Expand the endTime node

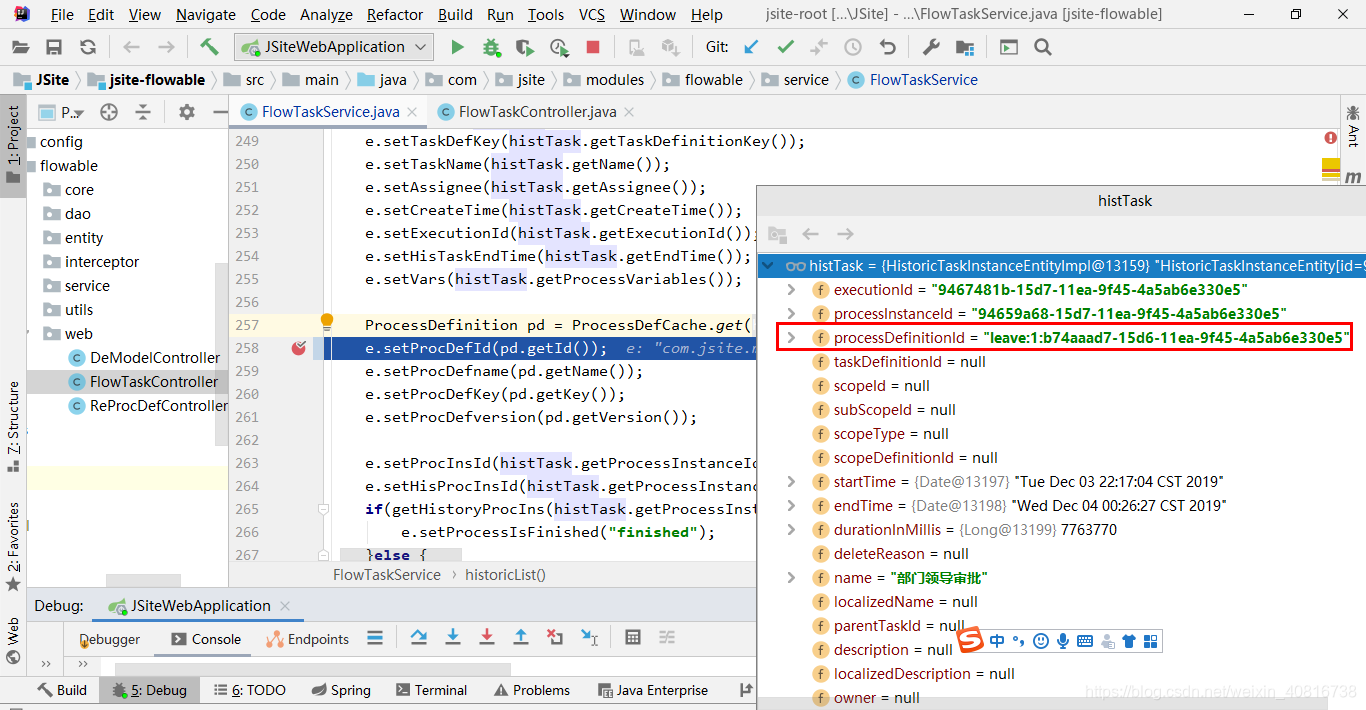tap(791, 506)
